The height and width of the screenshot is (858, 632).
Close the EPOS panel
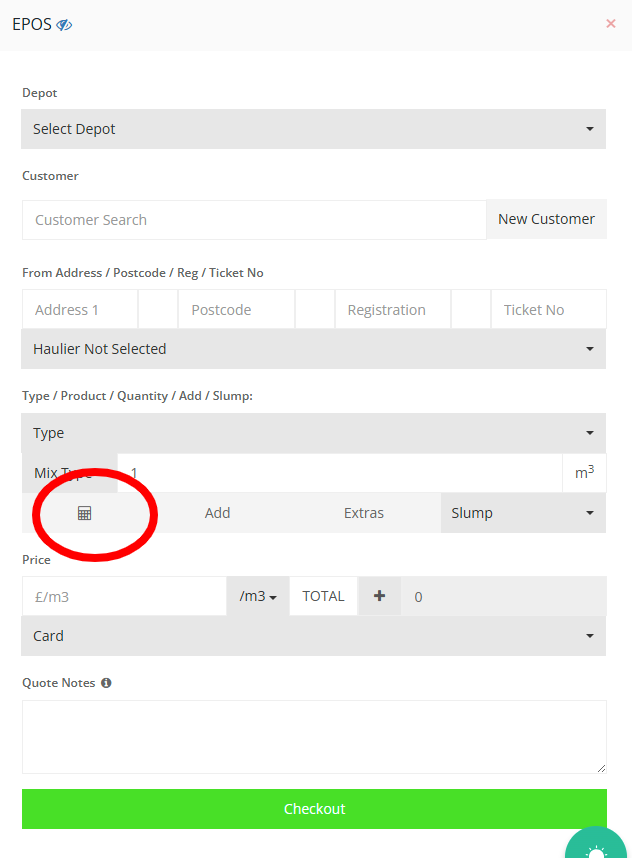(611, 24)
